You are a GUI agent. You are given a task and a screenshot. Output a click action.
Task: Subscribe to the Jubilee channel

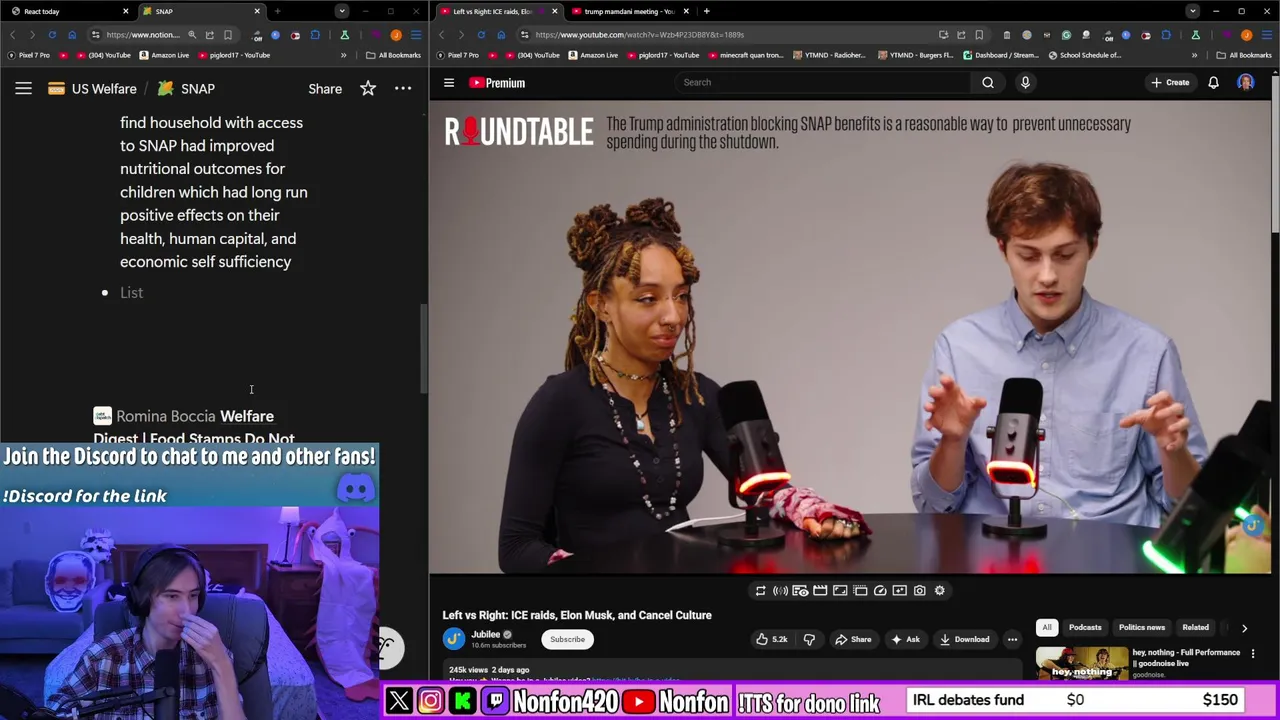pos(567,640)
